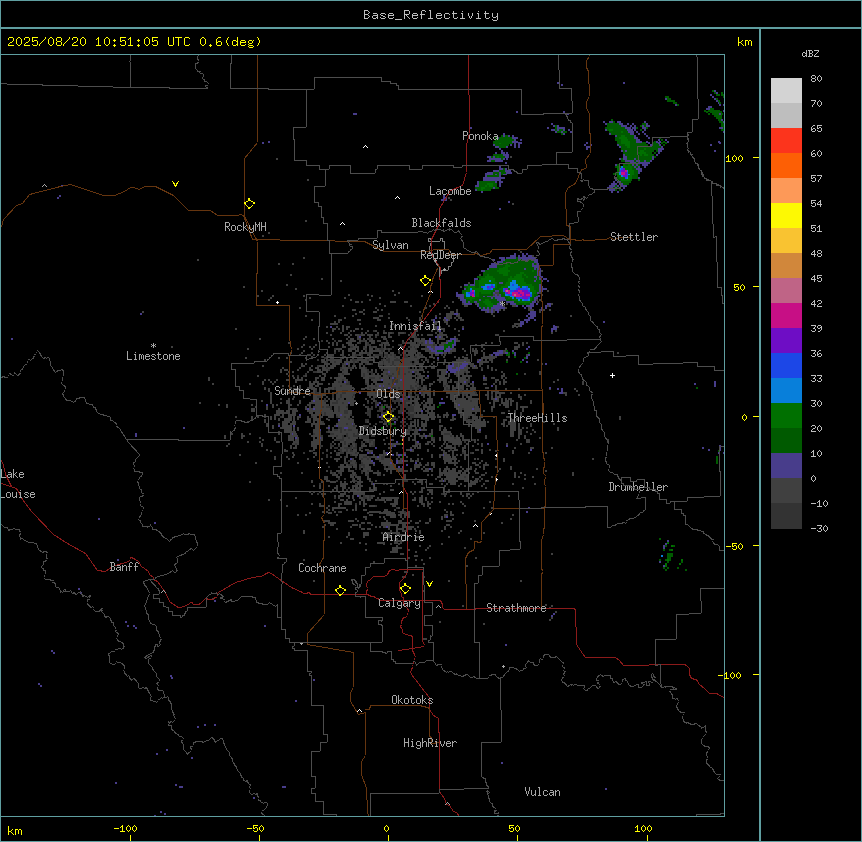Click the Sundre label
Viewport: 862px width, 842px height.
292,391
